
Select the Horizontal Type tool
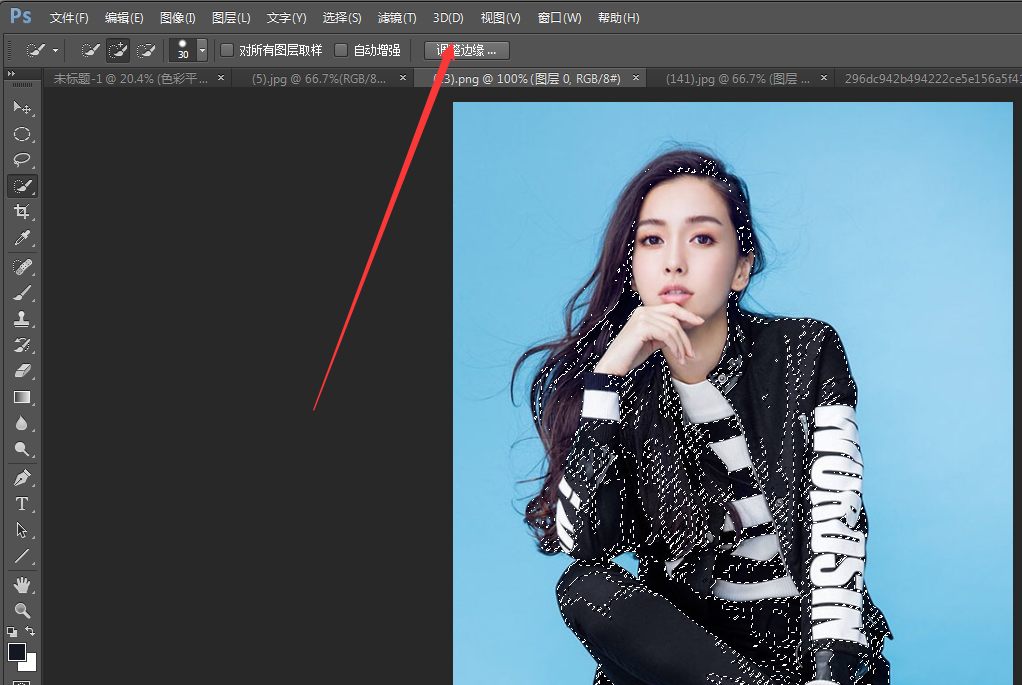[x=22, y=504]
